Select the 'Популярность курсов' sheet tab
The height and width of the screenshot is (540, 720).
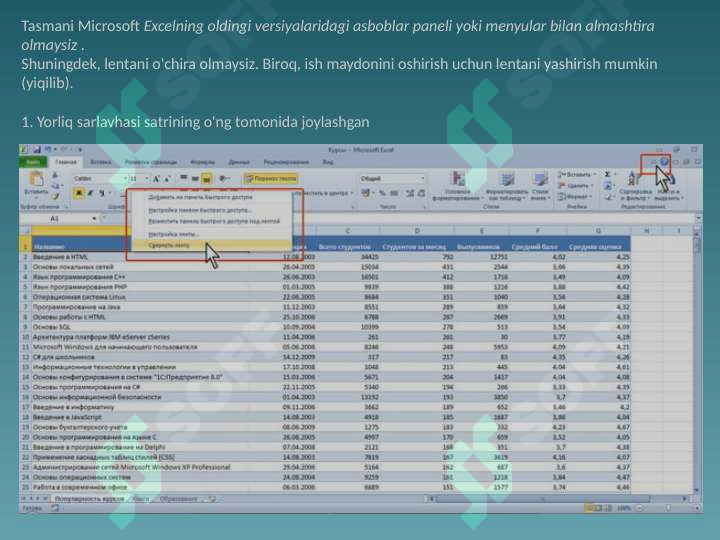(89, 499)
